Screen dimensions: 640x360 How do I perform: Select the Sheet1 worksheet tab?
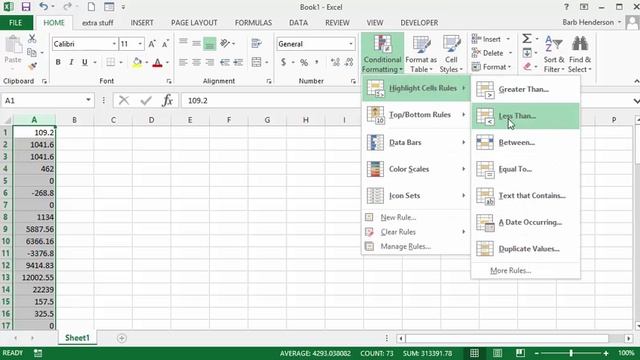[77, 338]
